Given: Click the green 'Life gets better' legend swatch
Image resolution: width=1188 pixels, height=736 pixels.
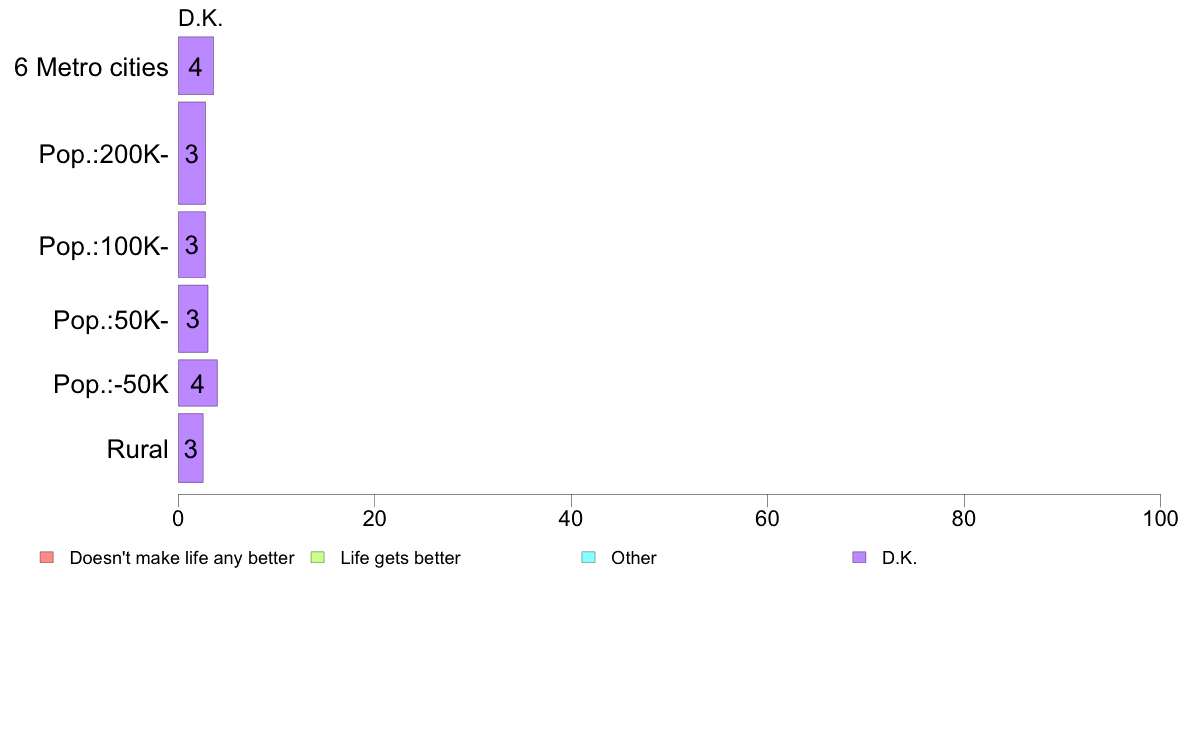Looking at the screenshot, I should 317,558.
